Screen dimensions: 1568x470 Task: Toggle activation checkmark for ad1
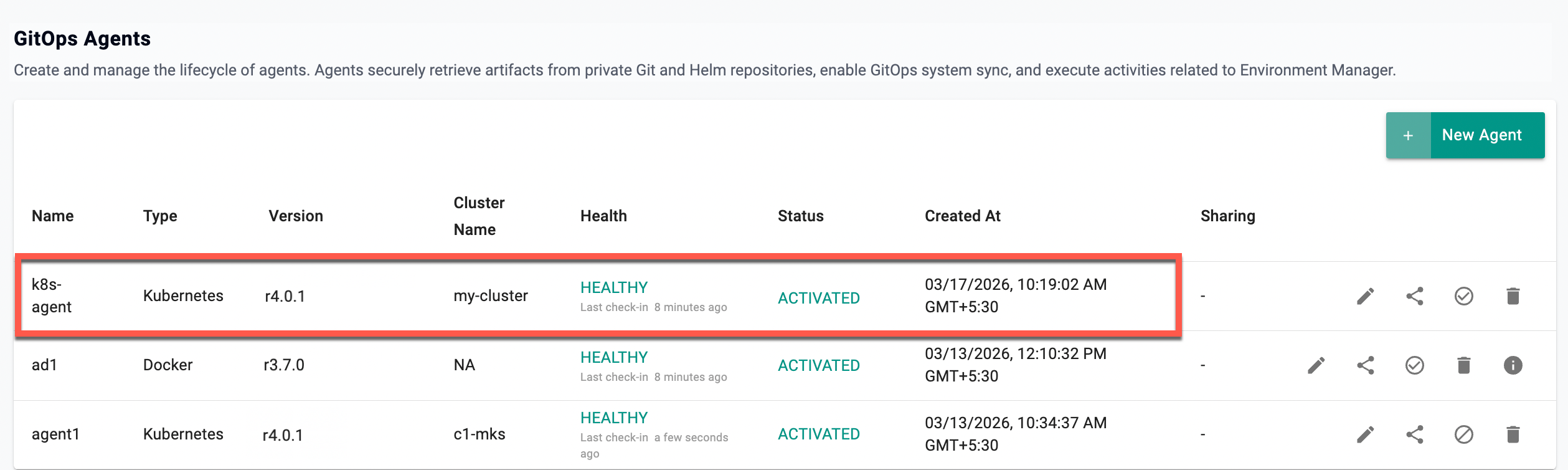[x=1414, y=365]
